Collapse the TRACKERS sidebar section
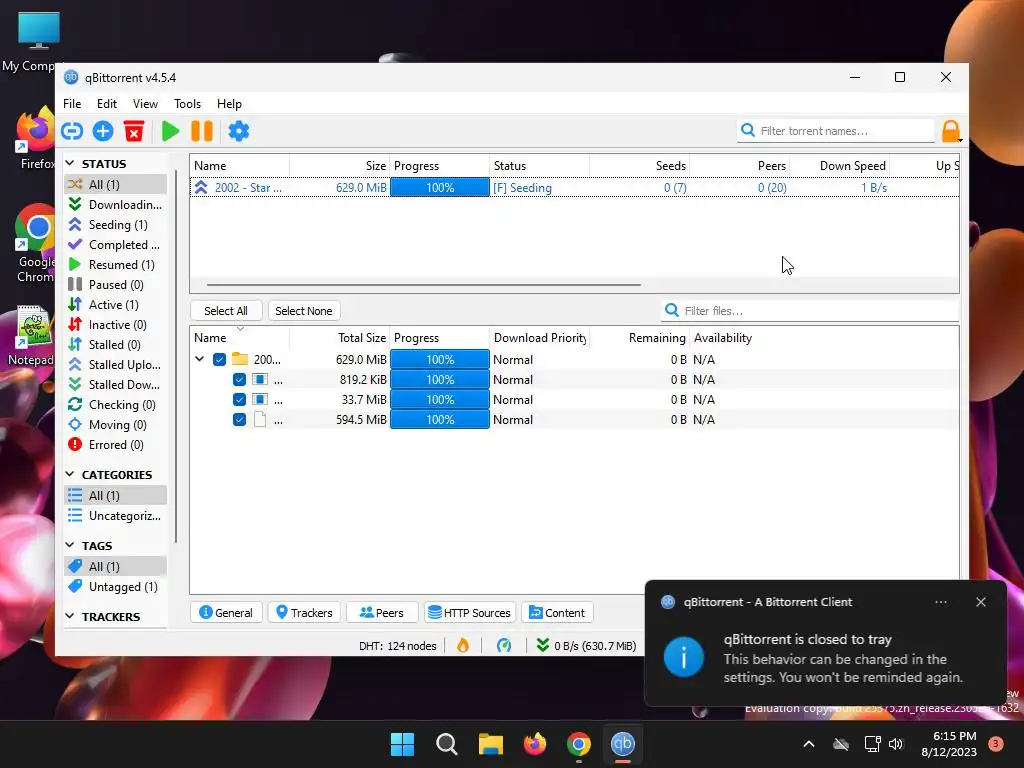 click(x=70, y=616)
